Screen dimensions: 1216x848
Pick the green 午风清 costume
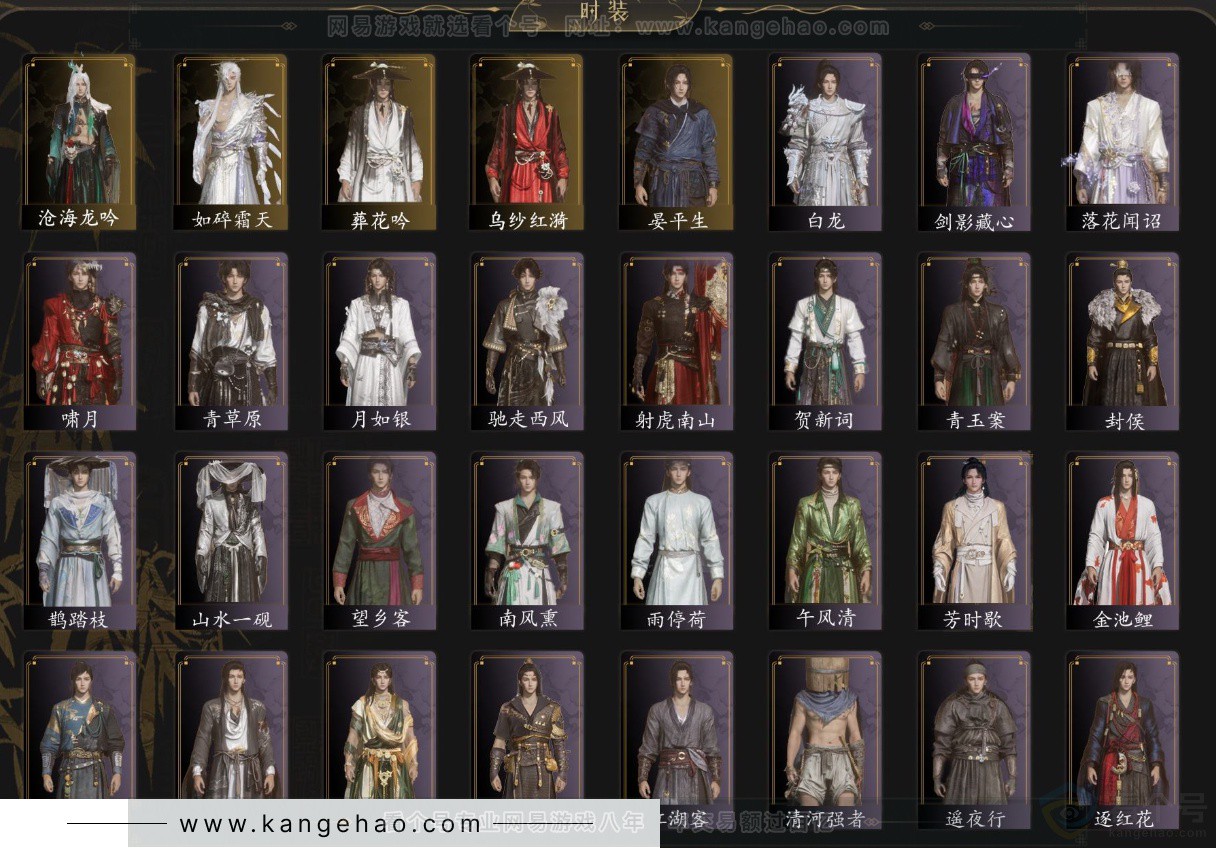[826, 541]
